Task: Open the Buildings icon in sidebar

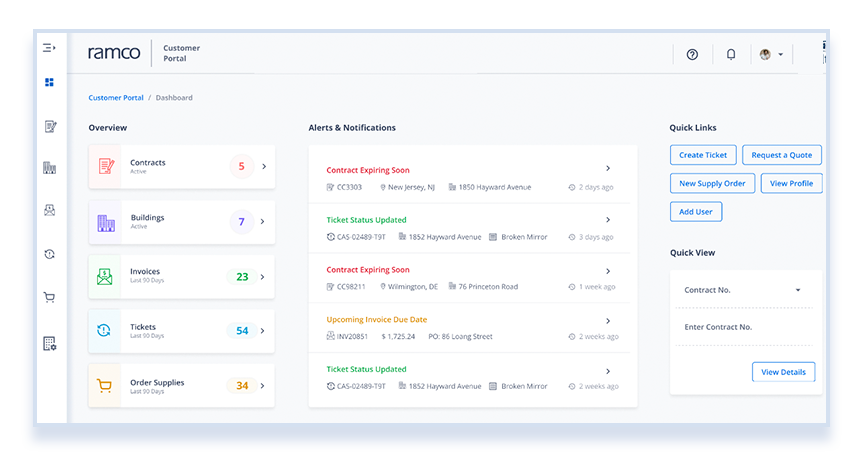Action: point(50,168)
